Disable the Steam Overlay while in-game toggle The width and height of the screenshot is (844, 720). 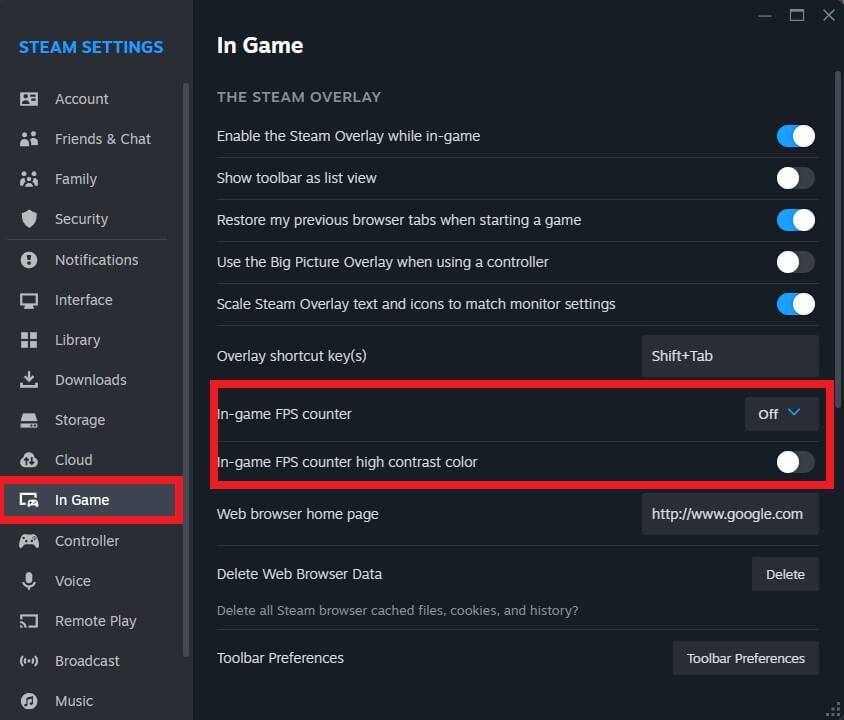(x=796, y=136)
